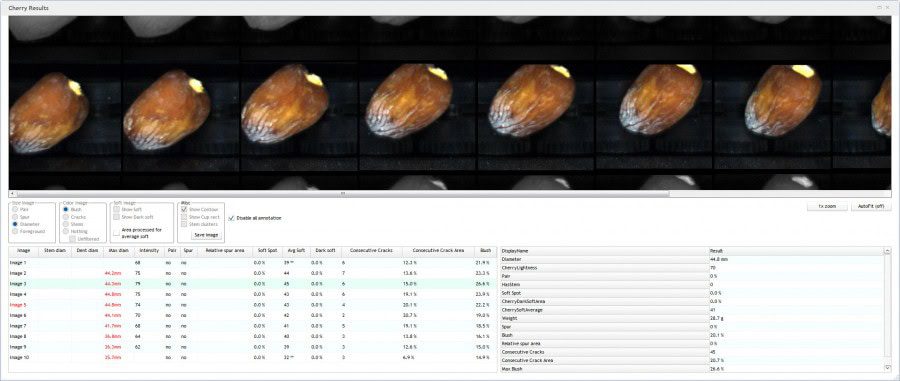The width and height of the screenshot is (900, 381).
Task: Click the CherryDarkSoftArea result row
Action: 692,301
